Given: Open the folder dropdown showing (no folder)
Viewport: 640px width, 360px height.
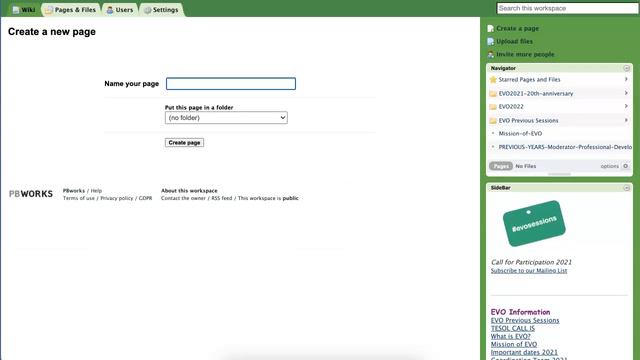Looking at the screenshot, I should tap(226, 118).
